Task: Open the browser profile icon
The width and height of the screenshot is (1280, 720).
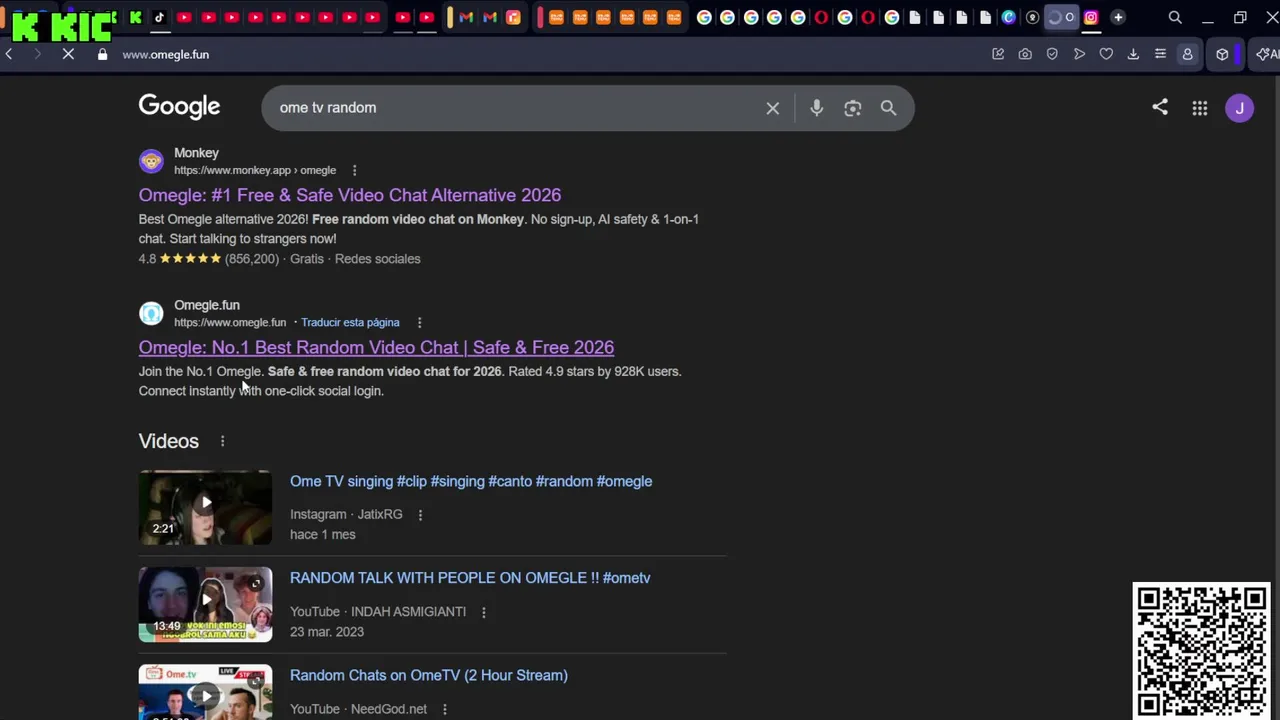Action: point(1187,54)
